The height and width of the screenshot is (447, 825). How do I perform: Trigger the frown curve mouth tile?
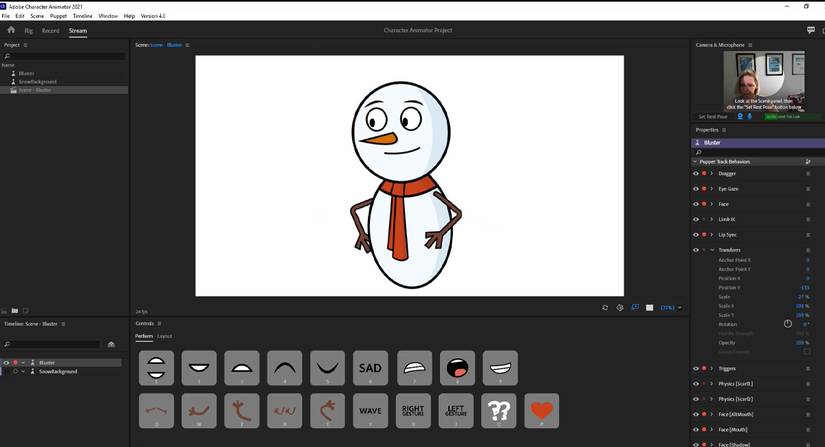tap(285, 368)
